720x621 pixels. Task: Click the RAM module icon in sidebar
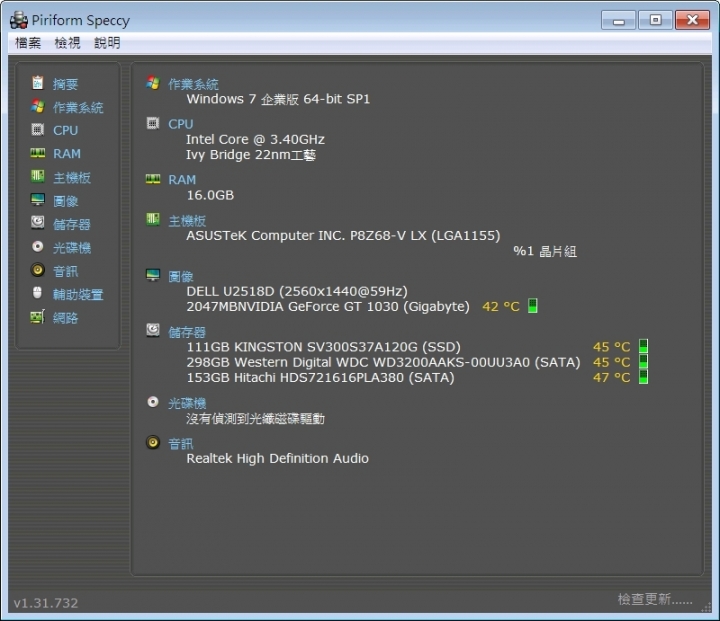(x=38, y=153)
